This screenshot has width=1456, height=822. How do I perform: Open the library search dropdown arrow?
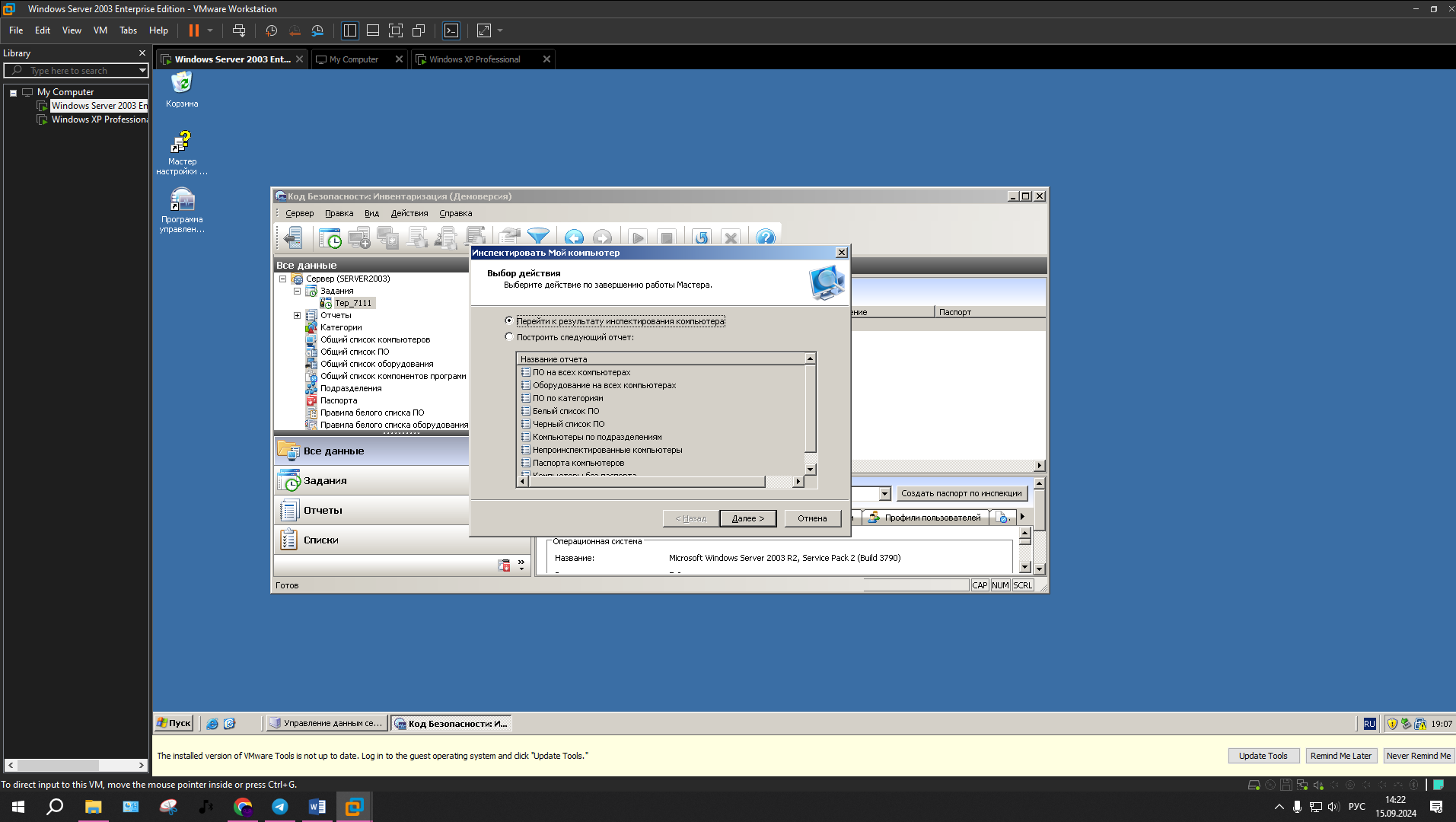click(x=142, y=70)
